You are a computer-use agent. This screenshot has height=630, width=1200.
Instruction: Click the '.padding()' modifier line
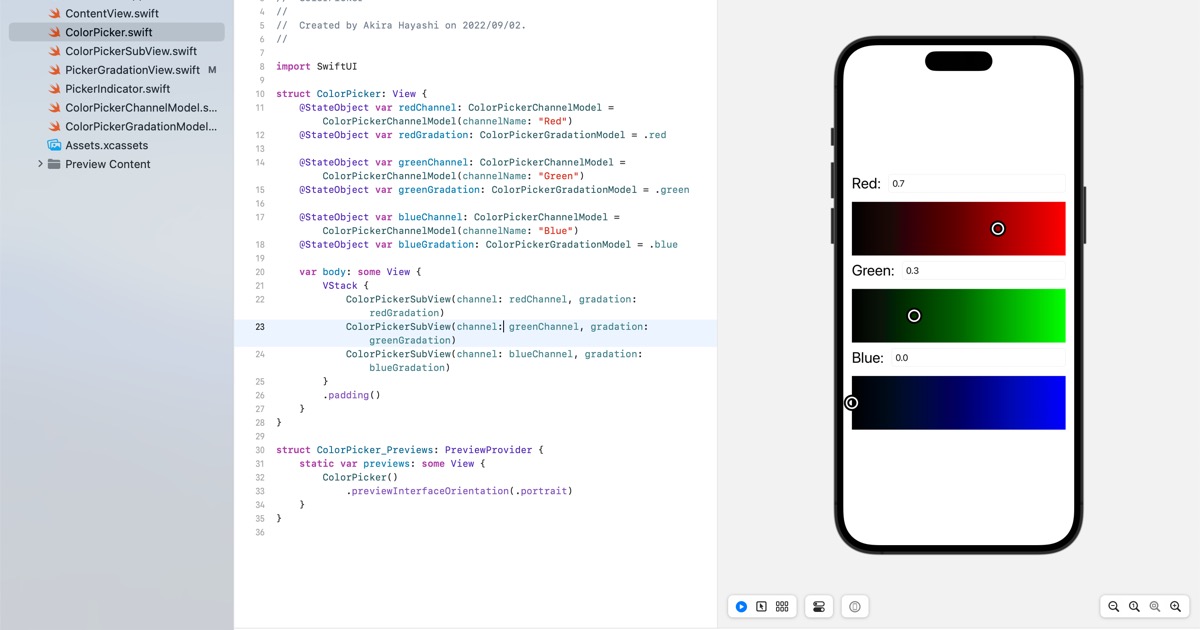[352, 395]
